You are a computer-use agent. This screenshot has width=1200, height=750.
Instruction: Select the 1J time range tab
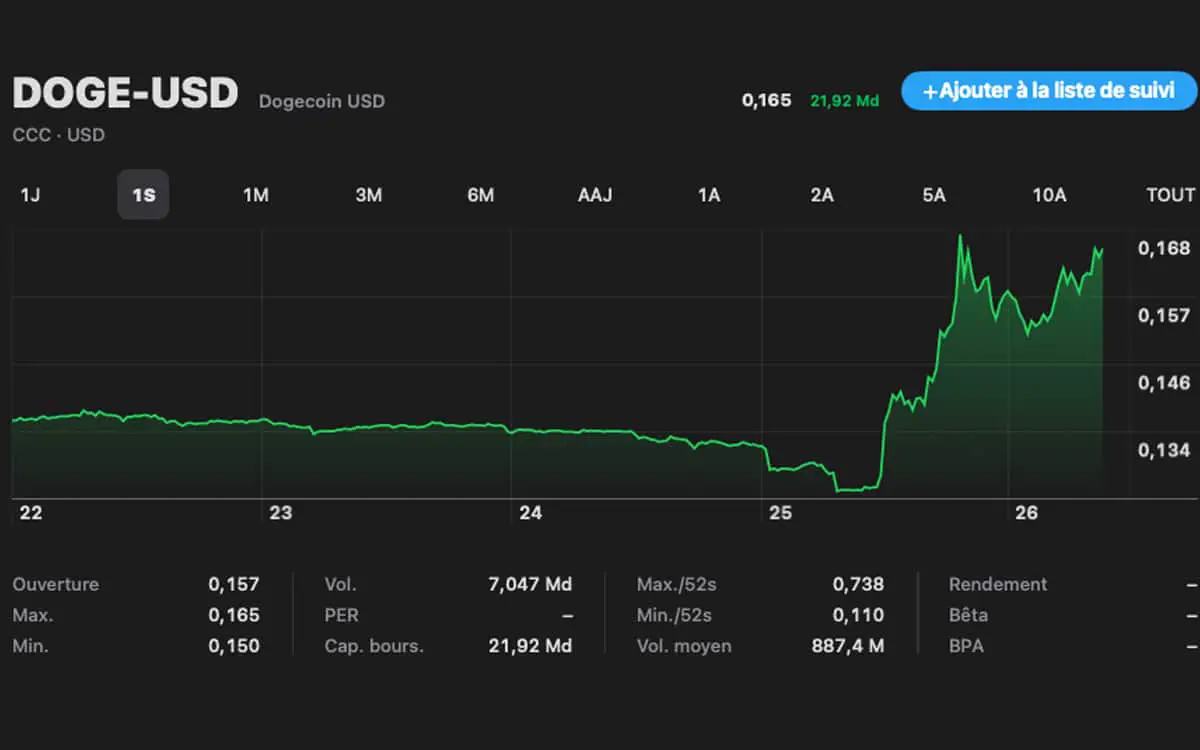30,195
